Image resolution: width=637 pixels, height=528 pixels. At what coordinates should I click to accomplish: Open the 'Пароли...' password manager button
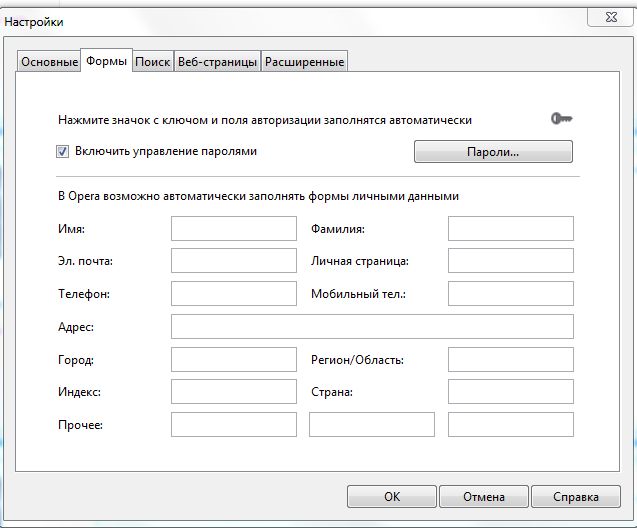[x=493, y=152]
